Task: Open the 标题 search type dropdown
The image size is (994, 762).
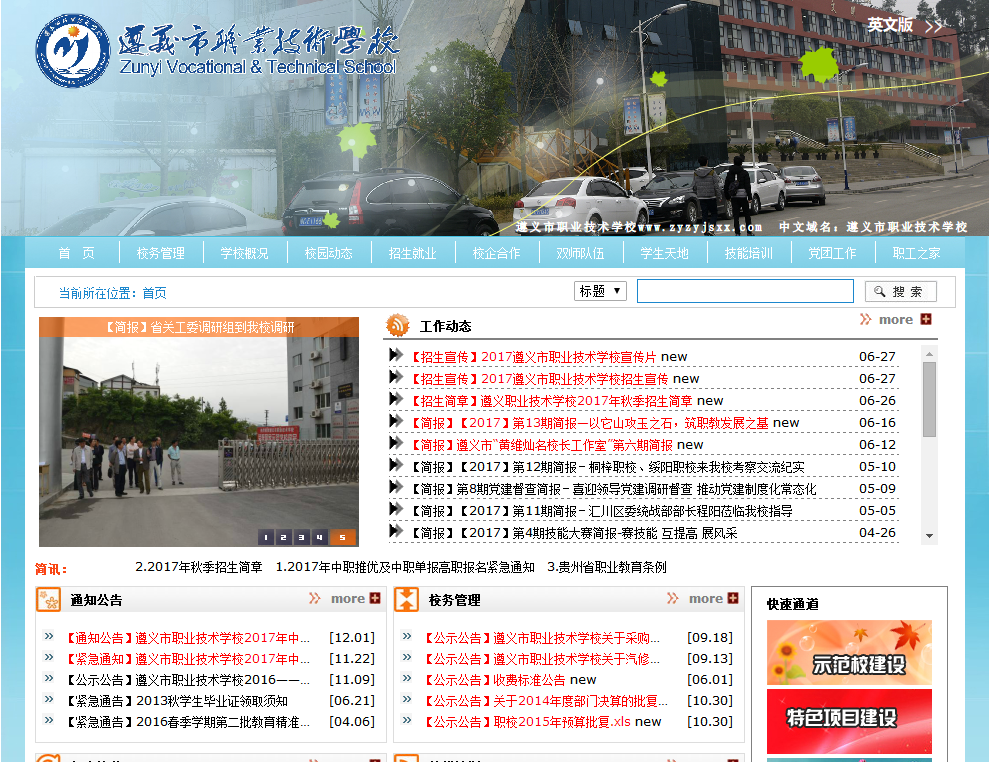Action: [601, 291]
